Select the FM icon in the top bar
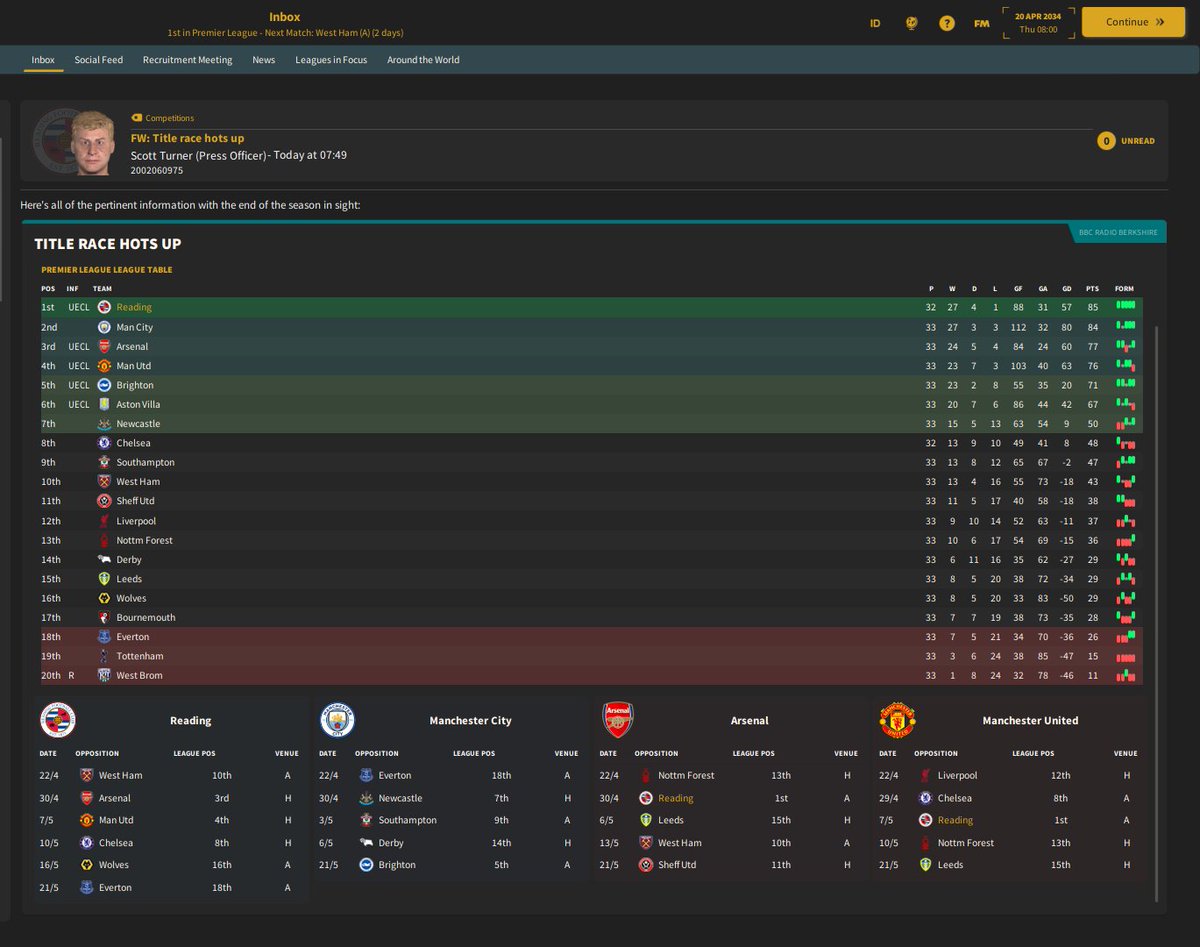The width and height of the screenshot is (1200, 947). pyautogui.click(x=981, y=22)
